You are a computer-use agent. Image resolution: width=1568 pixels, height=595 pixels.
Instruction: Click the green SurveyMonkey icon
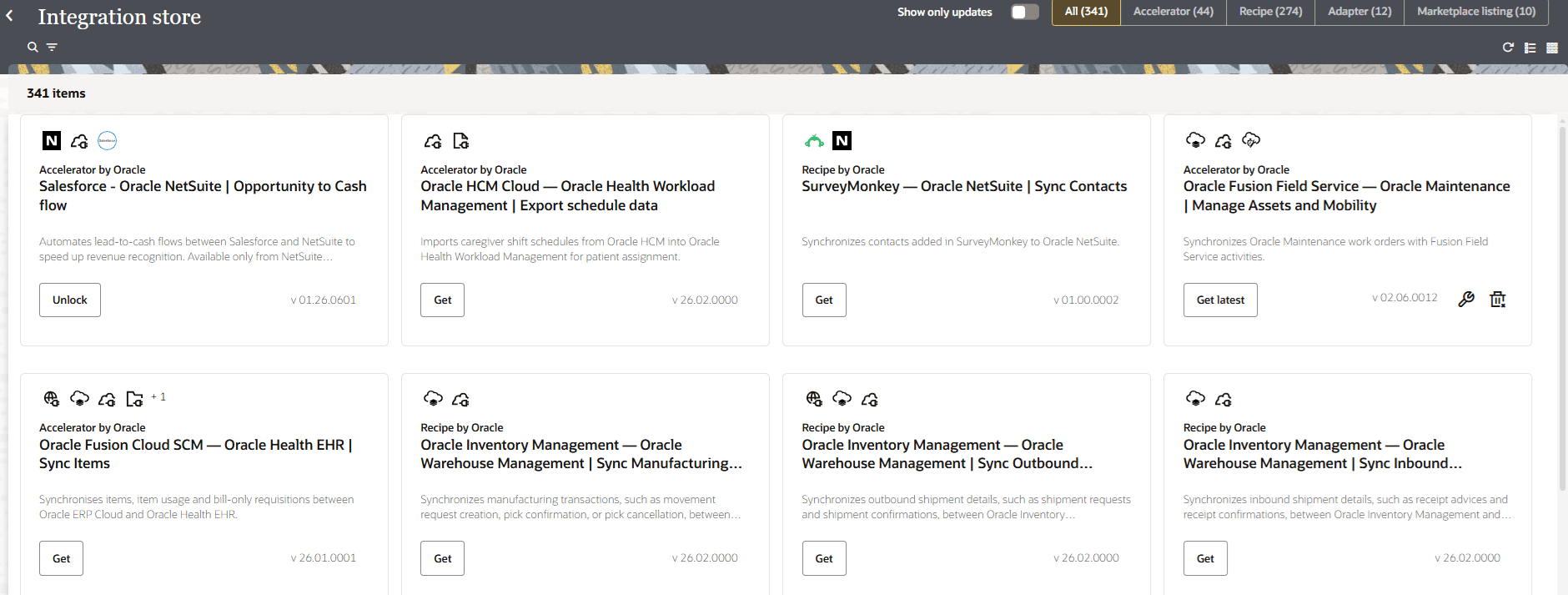point(814,140)
